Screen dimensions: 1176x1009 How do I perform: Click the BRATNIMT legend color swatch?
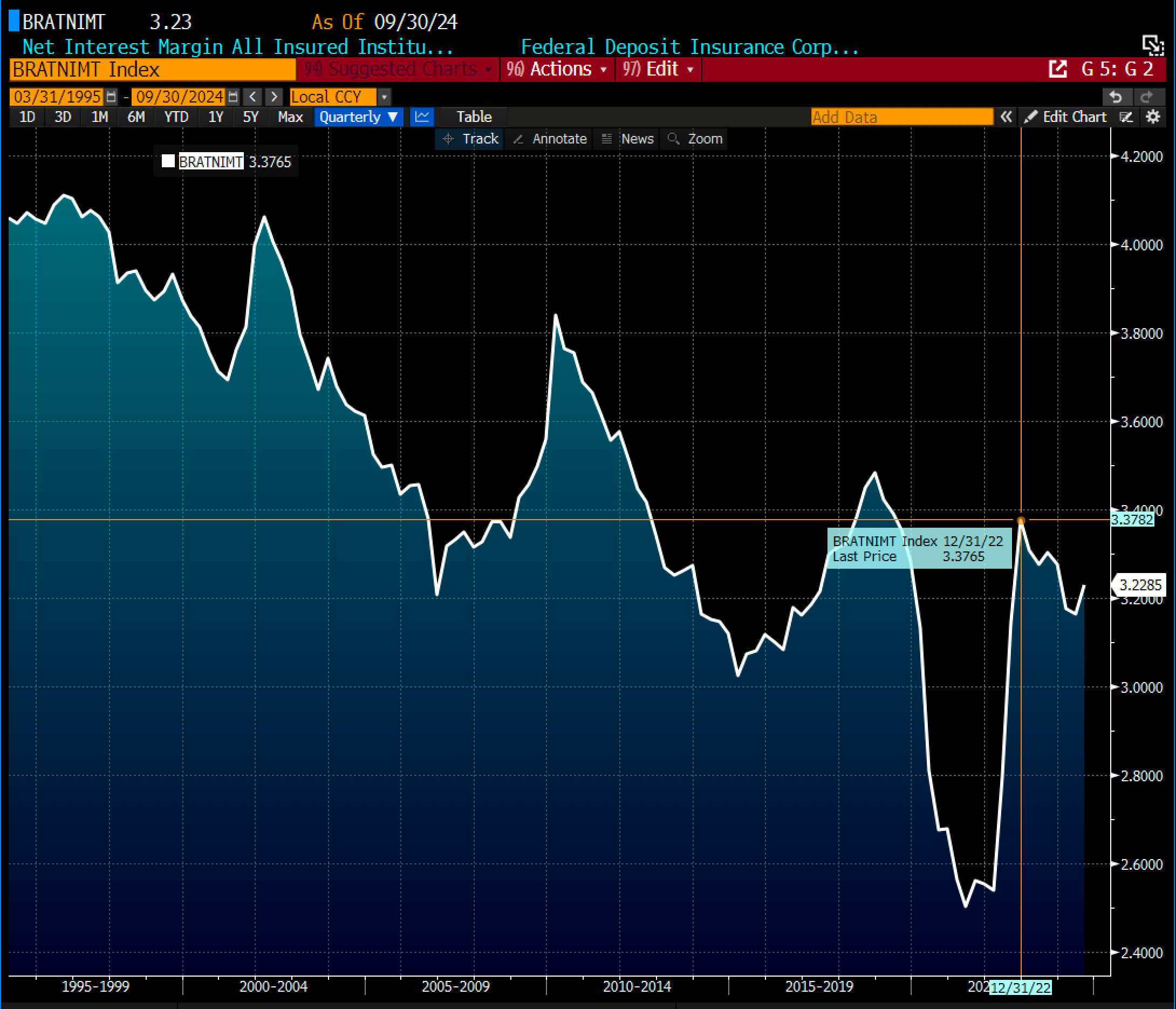(x=168, y=161)
